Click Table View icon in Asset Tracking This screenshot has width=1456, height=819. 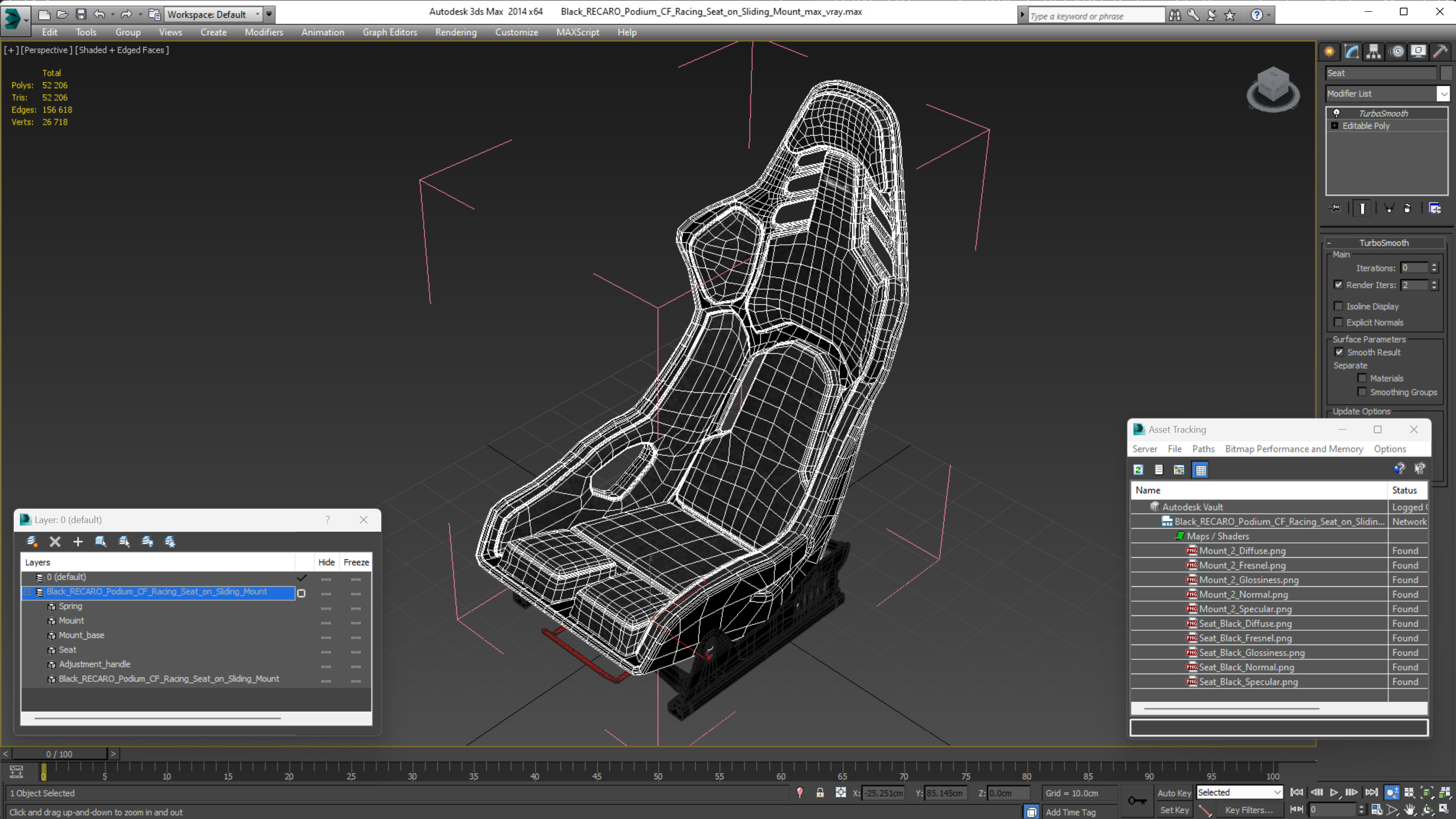[1200, 469]
